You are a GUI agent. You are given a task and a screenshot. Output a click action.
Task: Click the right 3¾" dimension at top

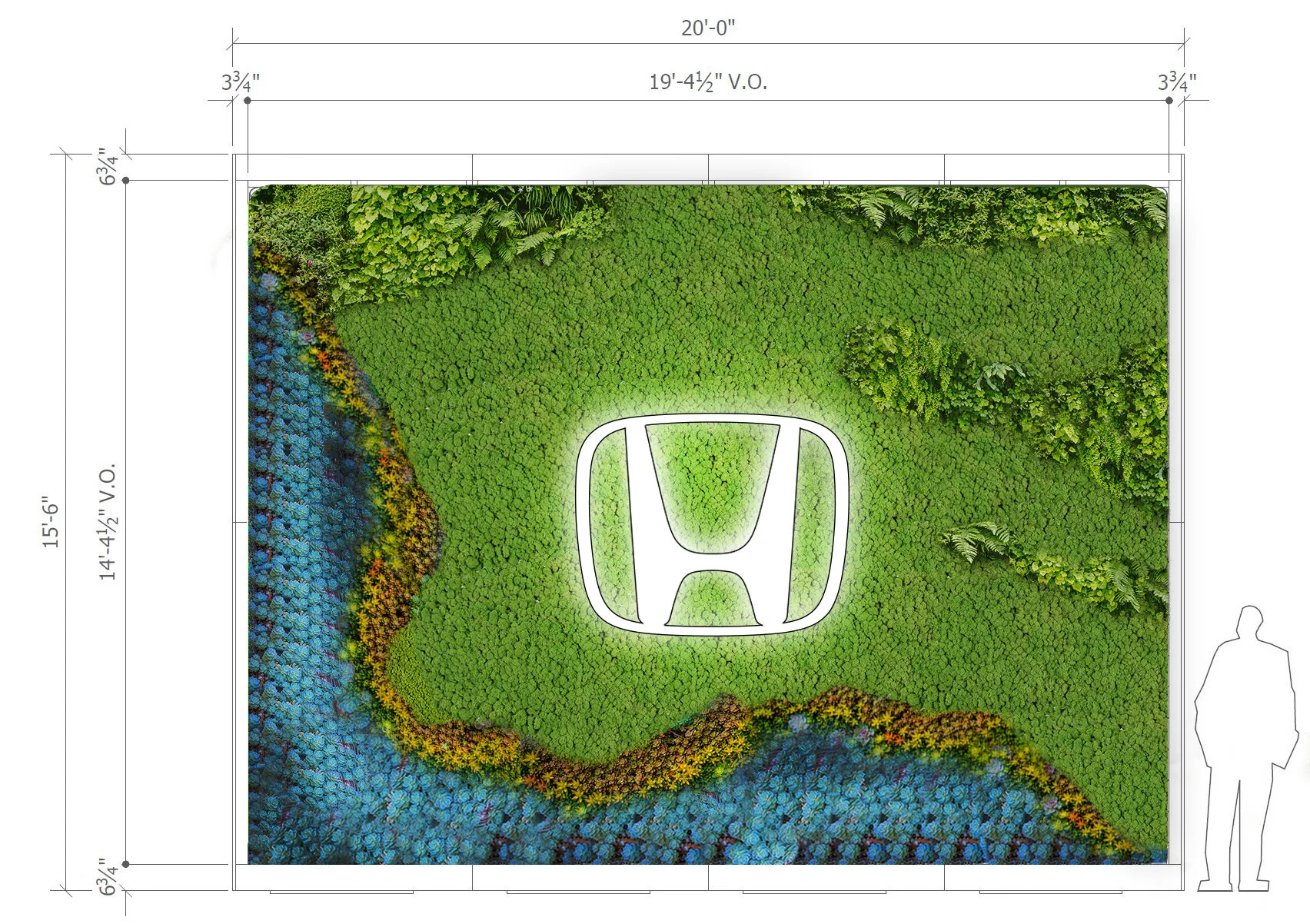point(1177,81)
